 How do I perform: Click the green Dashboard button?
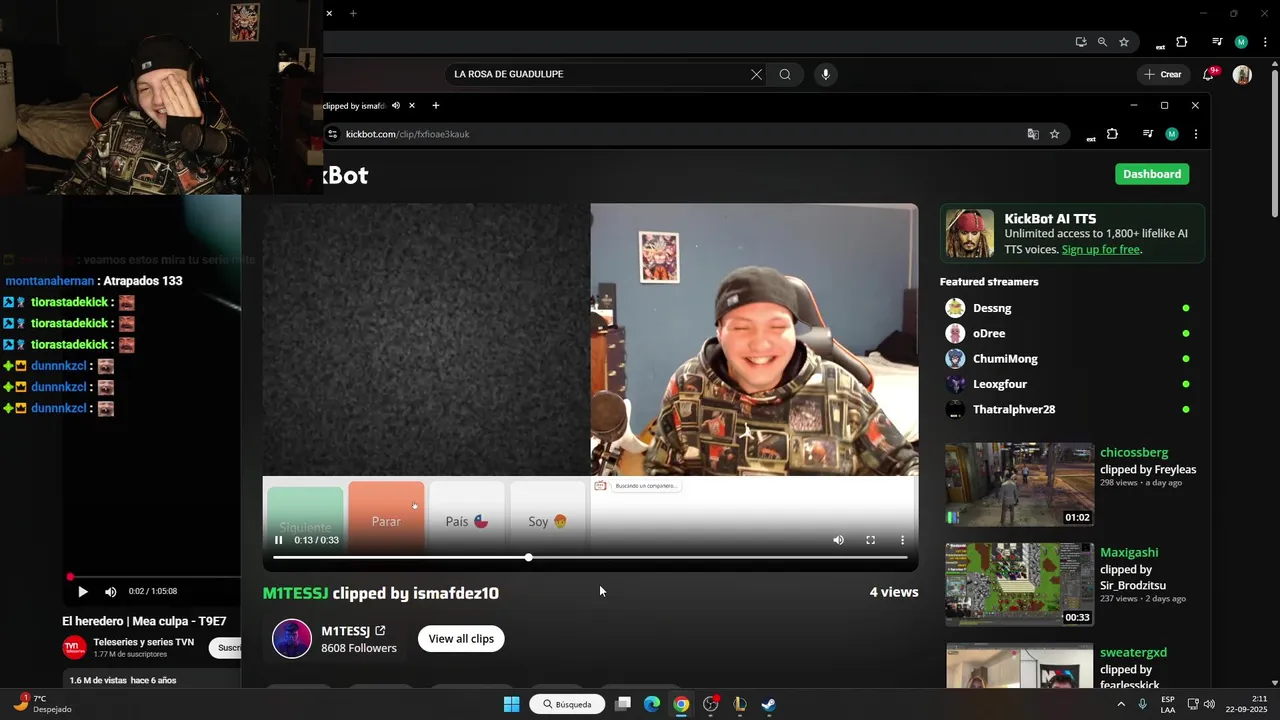tap(1152, 174)
